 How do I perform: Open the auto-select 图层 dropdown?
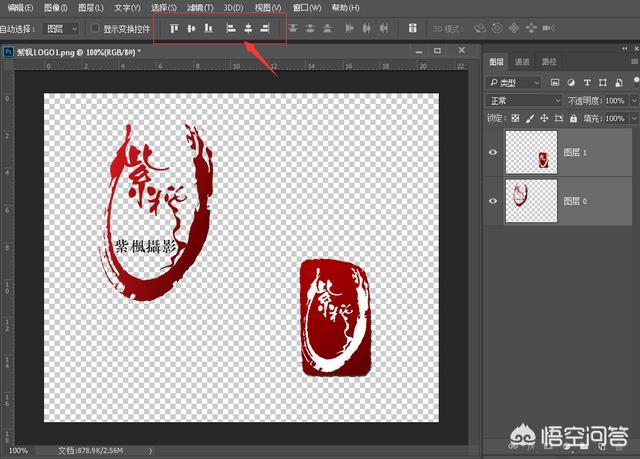pyautogui.click(x=60, y=29)
